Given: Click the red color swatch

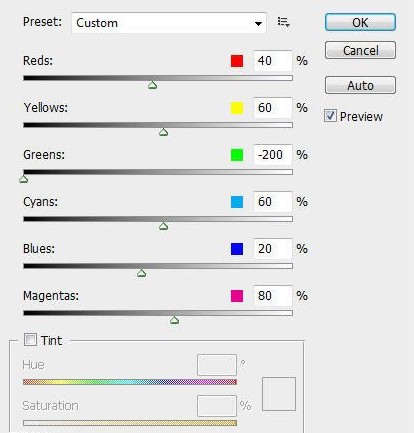Looking at the screenshot, I should [237, 61].
